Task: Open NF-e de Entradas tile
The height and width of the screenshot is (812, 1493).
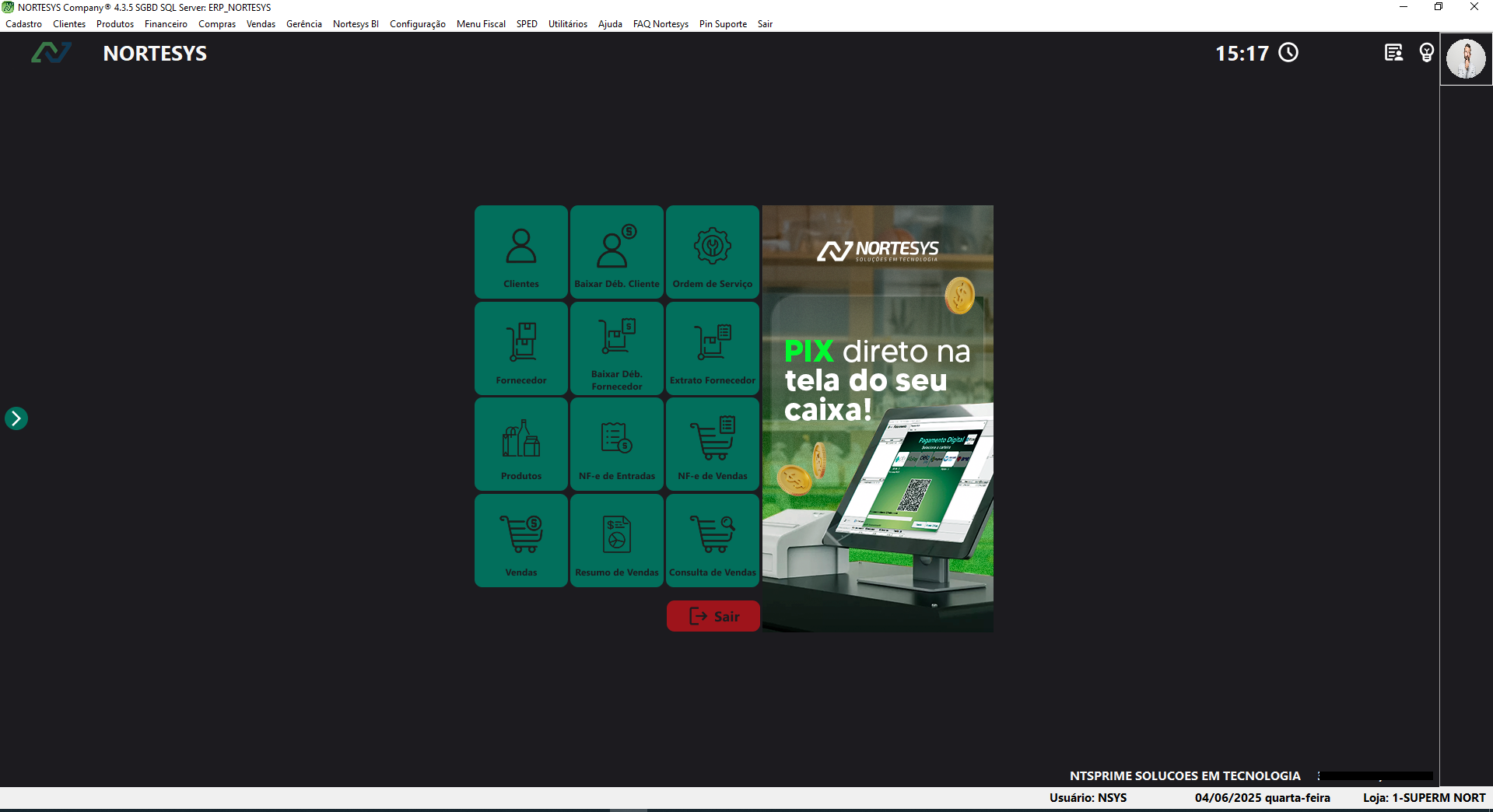Action: point(616,444)
